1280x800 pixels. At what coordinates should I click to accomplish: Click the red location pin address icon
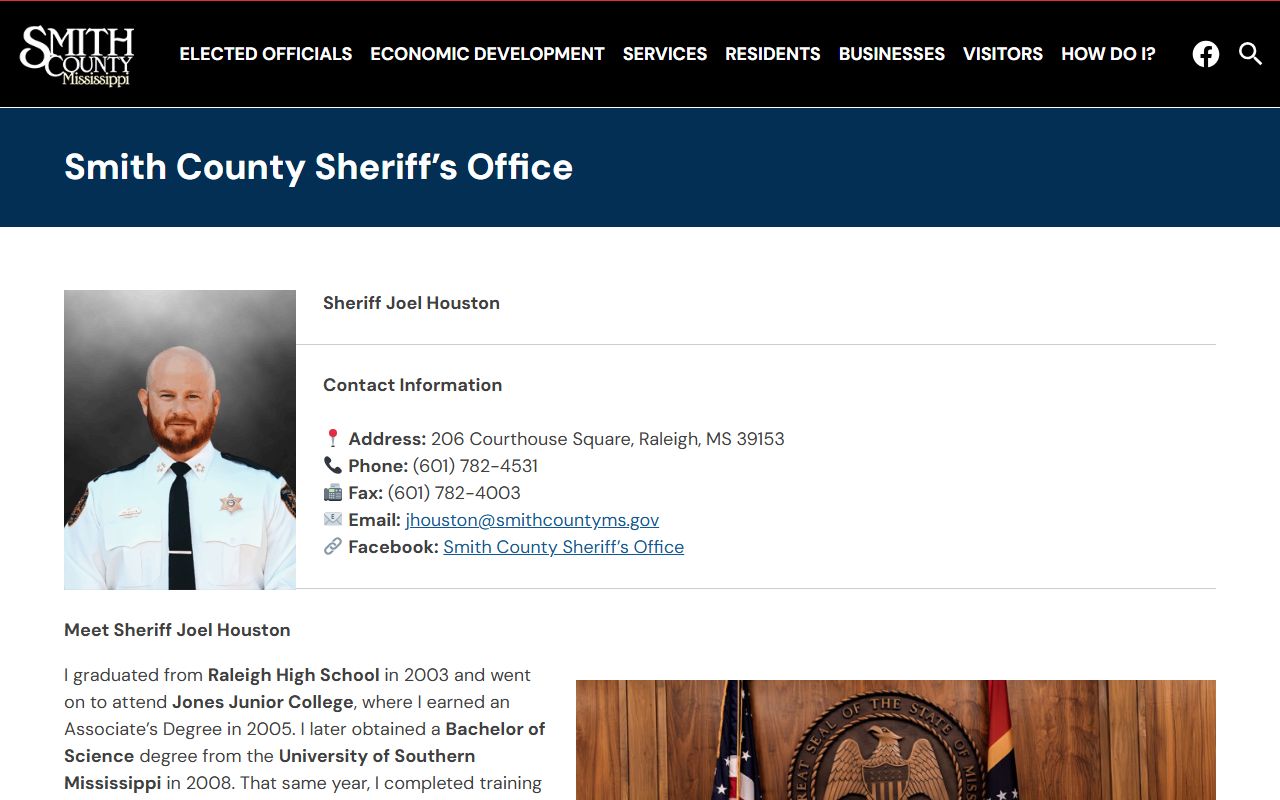coord(333,439)
